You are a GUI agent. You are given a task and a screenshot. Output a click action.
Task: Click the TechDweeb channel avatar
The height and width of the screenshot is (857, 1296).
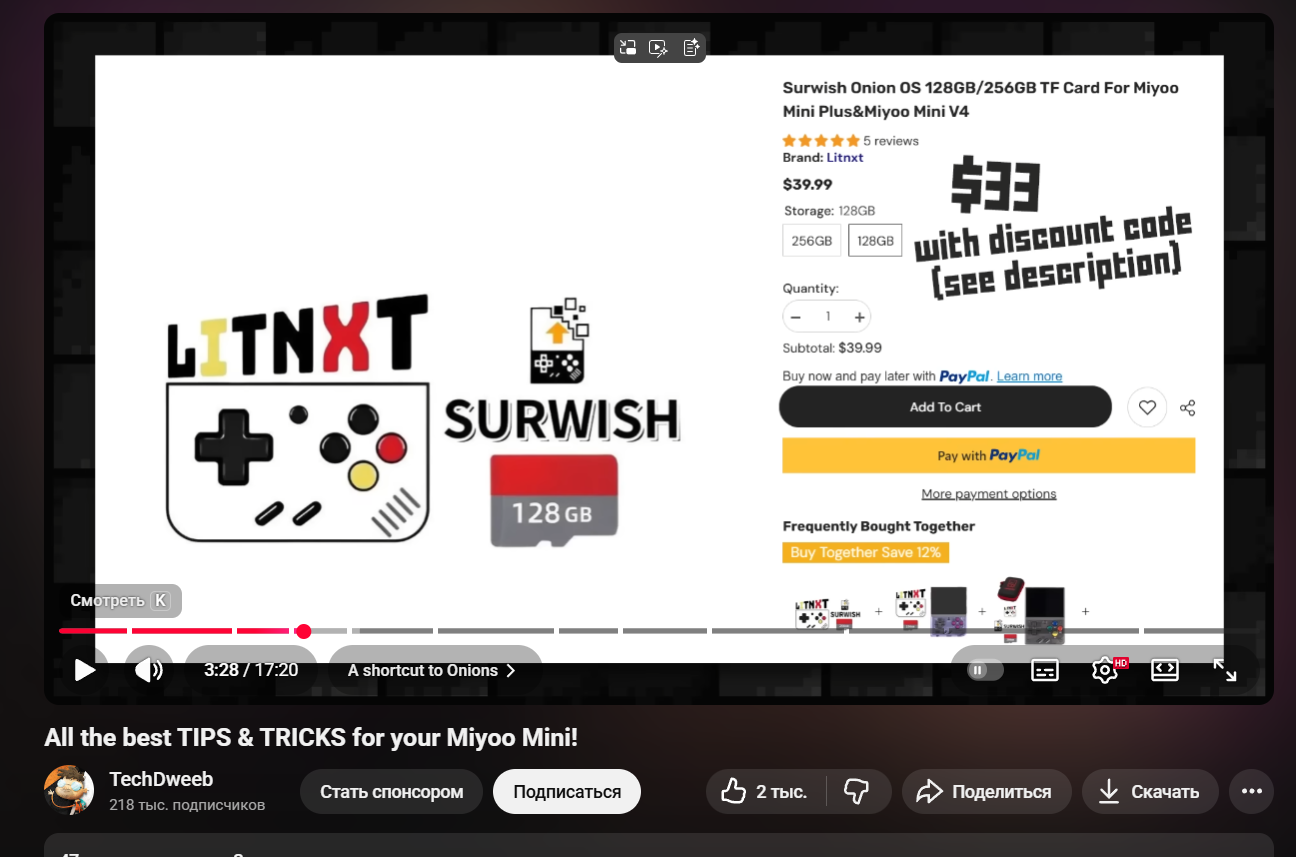69,790
